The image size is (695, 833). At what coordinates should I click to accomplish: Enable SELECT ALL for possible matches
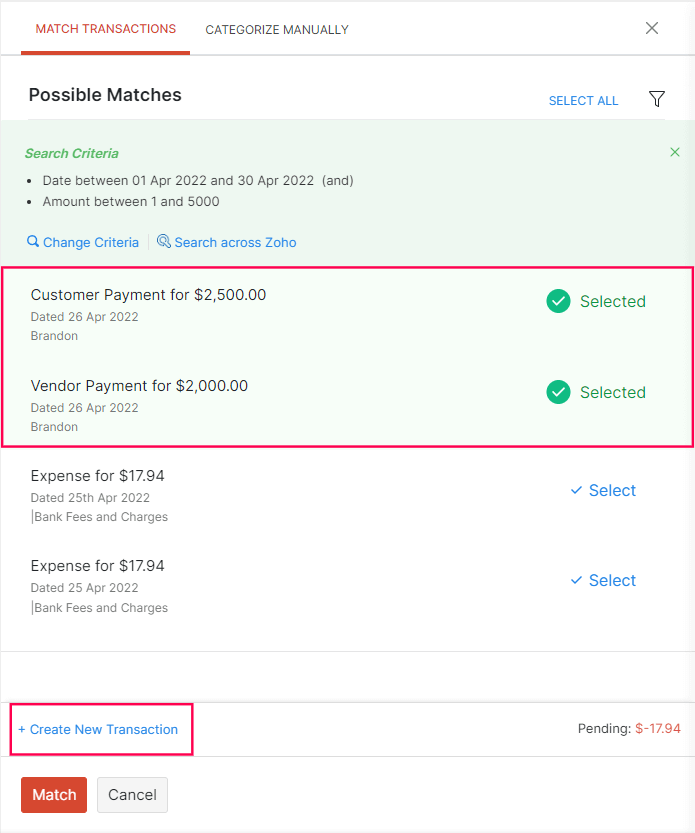click(x=583, y=100)
